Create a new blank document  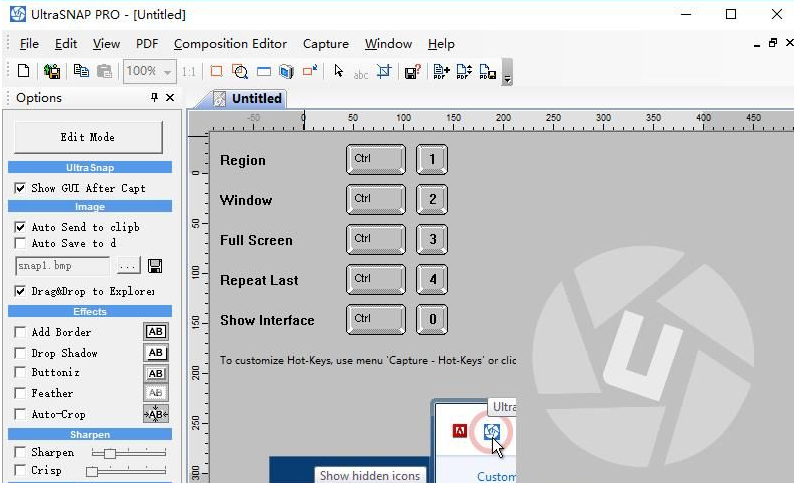(x=23, y=71)
